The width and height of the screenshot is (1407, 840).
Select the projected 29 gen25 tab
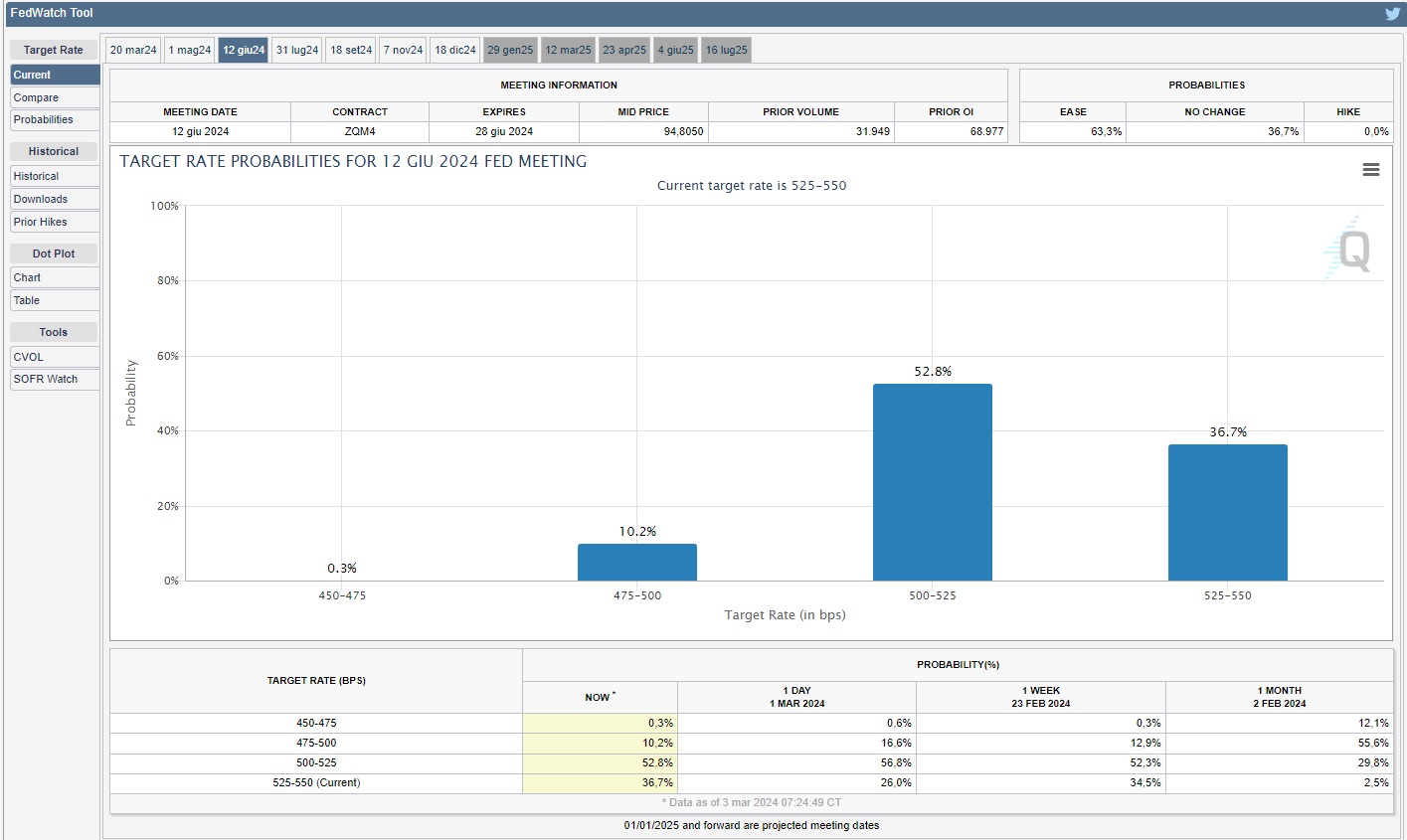[x=510, y=50]
